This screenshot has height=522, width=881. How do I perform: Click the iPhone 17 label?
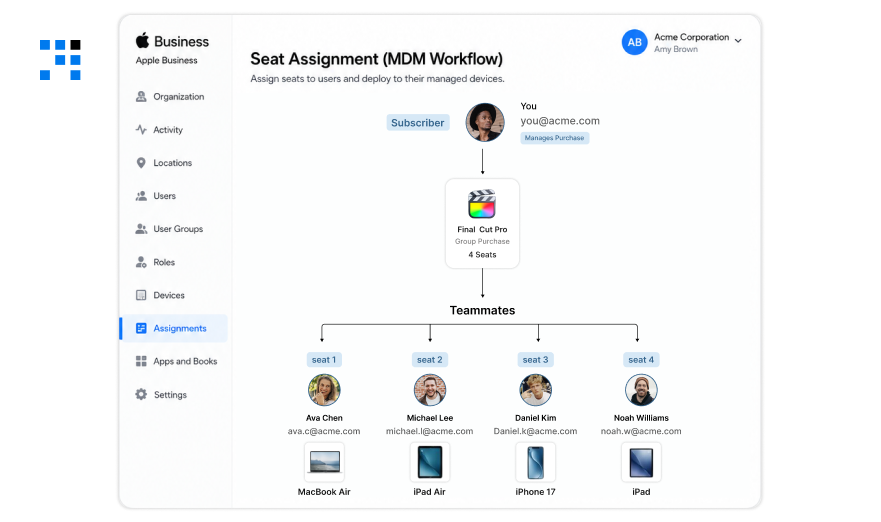[x=535, y=492]
